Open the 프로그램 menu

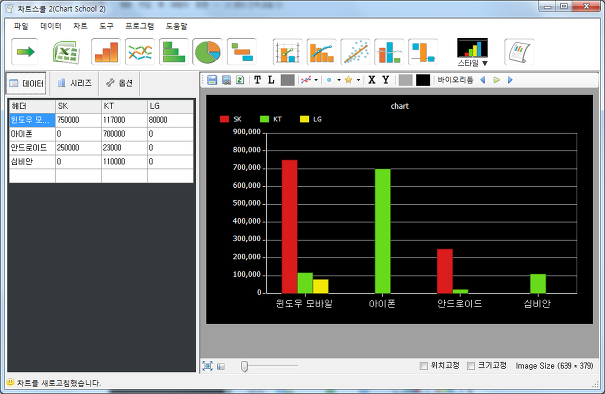140,26
